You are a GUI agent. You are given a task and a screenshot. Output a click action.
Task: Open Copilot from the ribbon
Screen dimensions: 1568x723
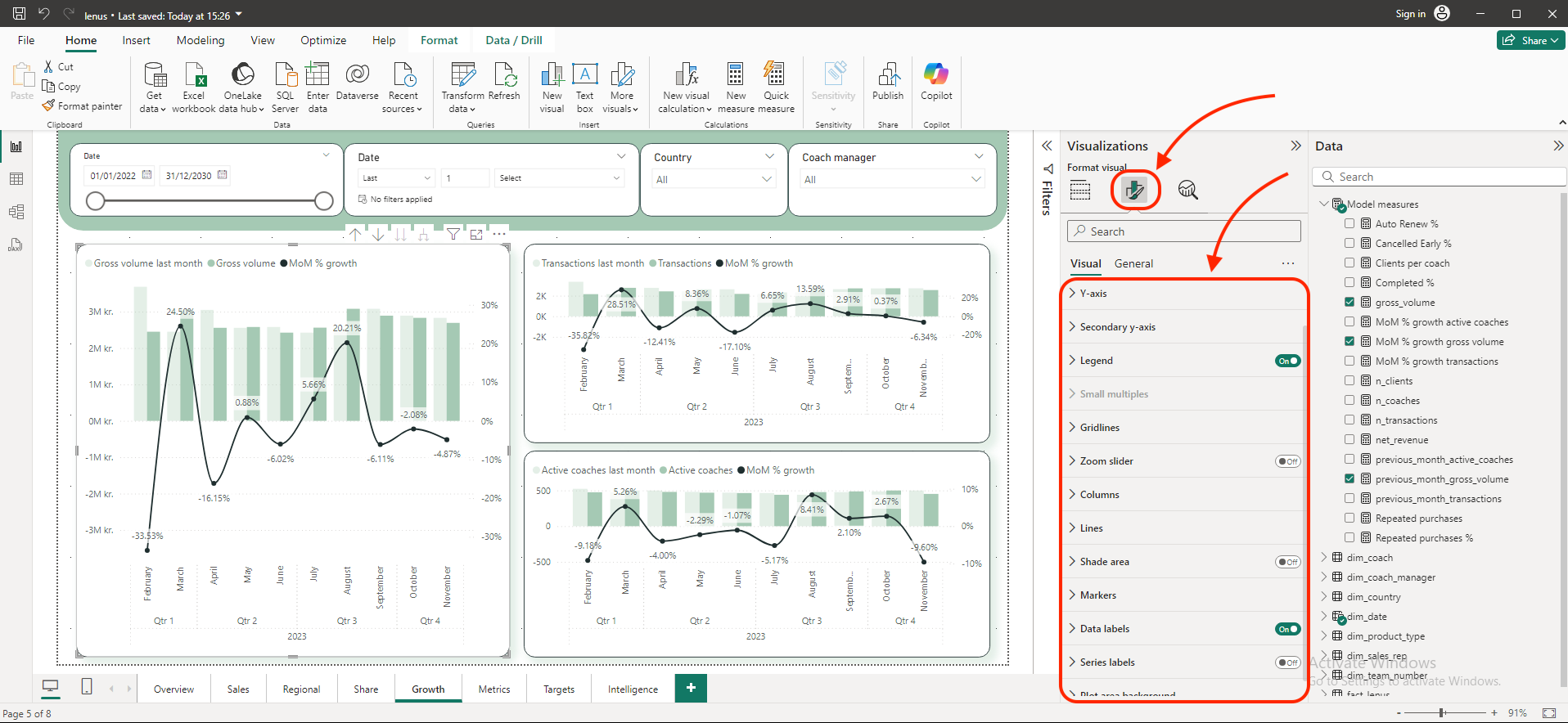point(936,82)
